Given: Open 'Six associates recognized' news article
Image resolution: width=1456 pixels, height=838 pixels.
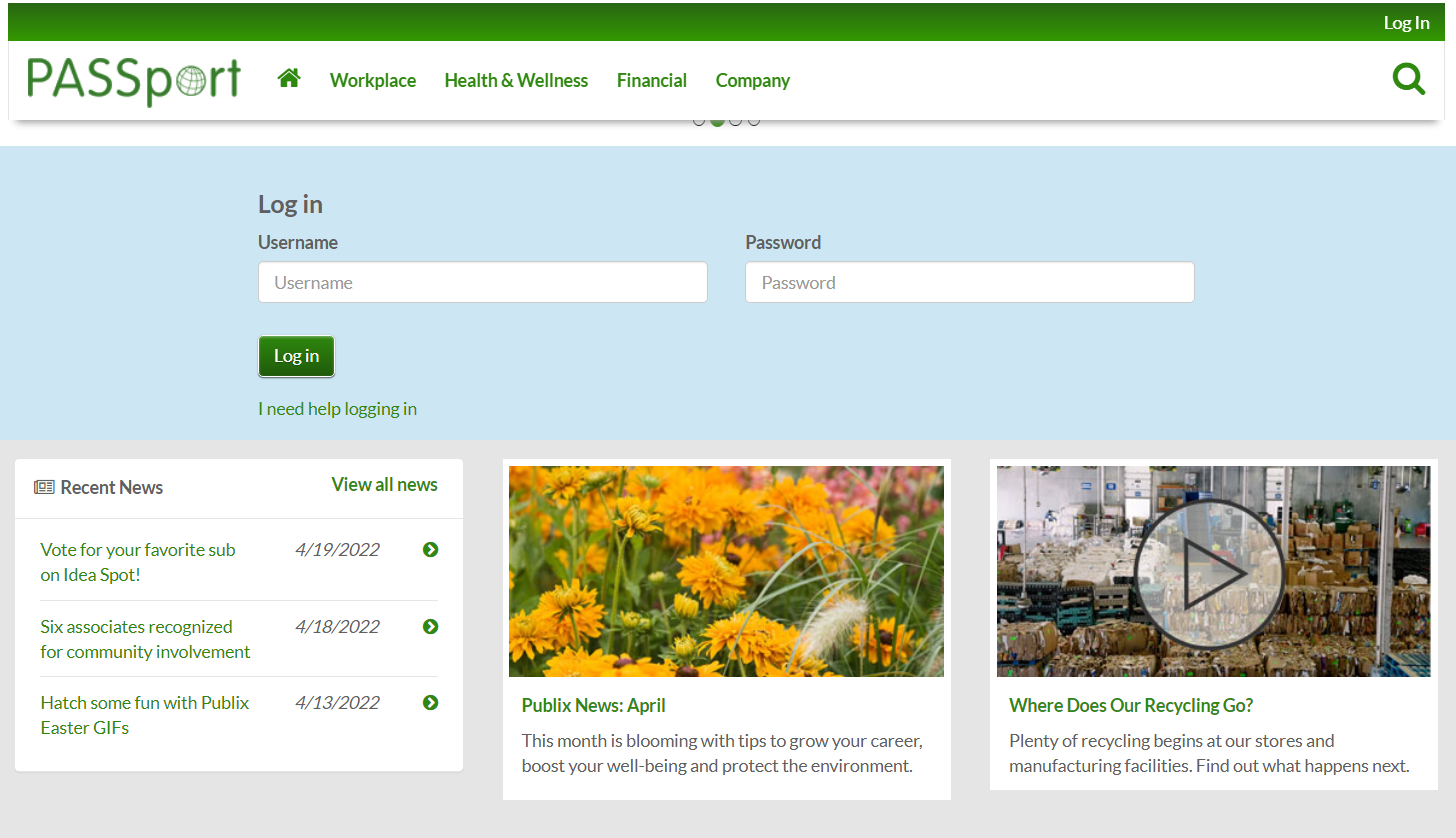Looking at the screenshot, I should 145,639.
